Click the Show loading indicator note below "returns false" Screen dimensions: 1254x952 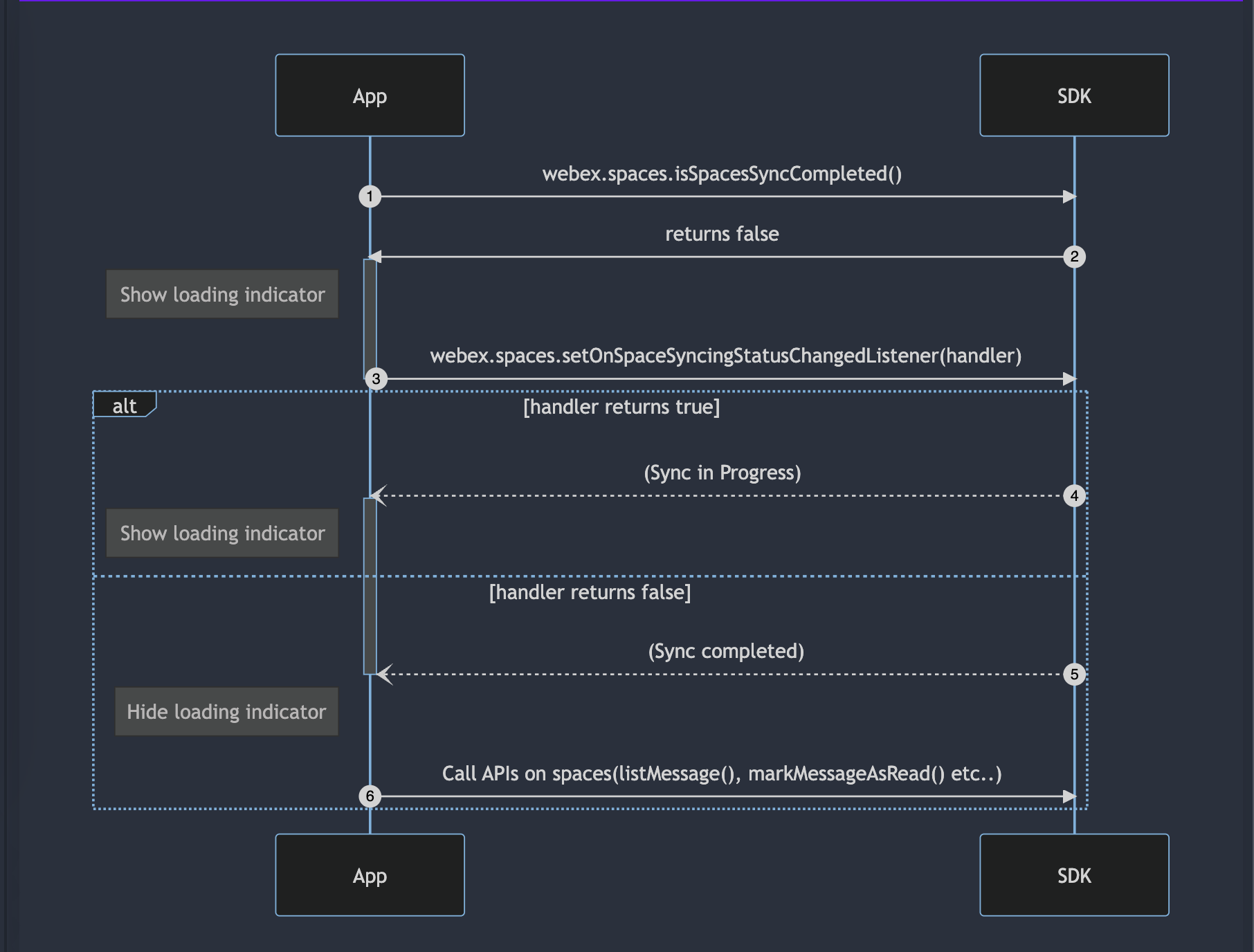coord(222,294)
